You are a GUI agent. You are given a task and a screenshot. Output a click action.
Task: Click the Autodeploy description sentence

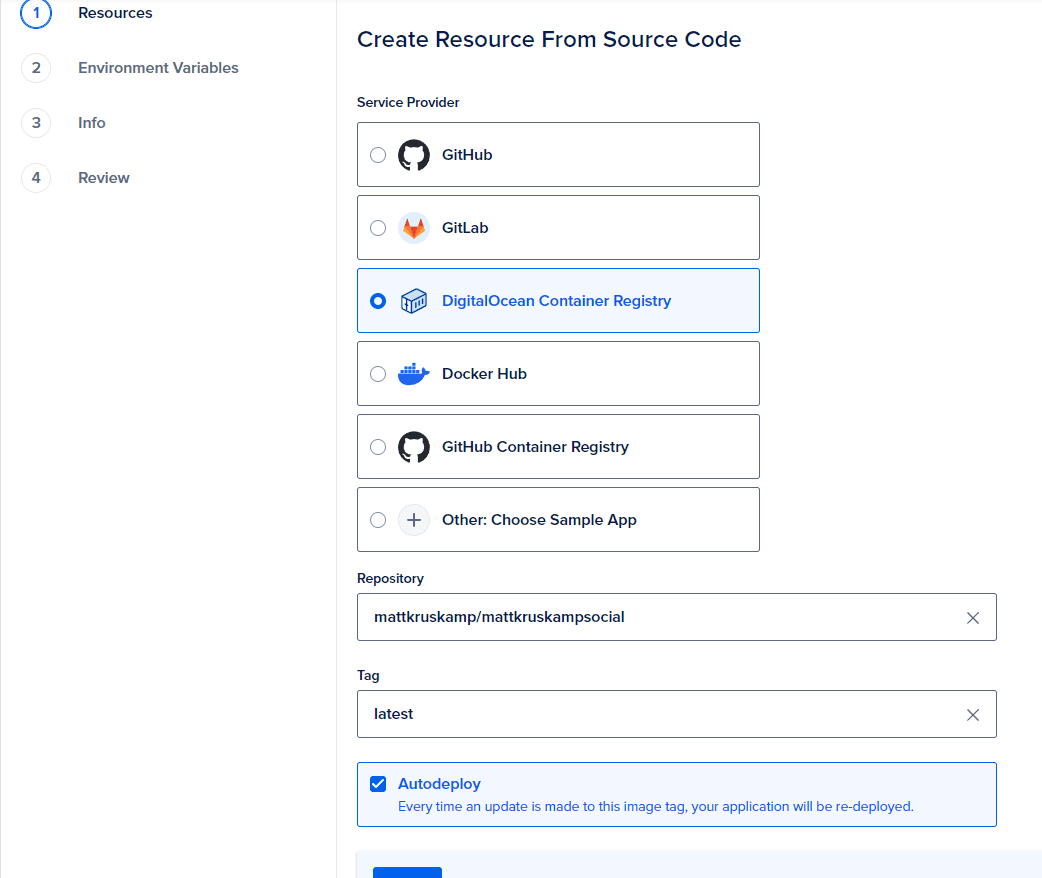656,807
